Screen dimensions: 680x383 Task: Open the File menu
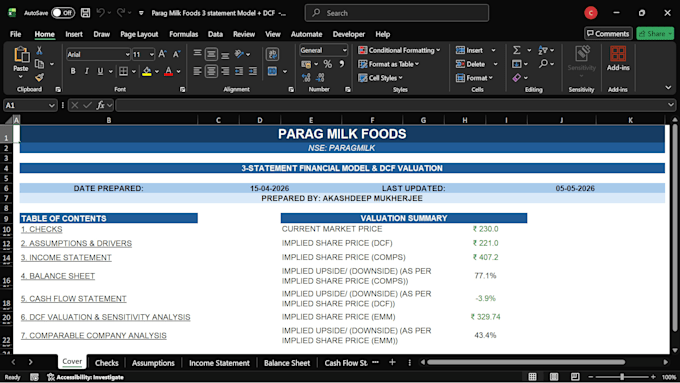[x=16, y=34]
